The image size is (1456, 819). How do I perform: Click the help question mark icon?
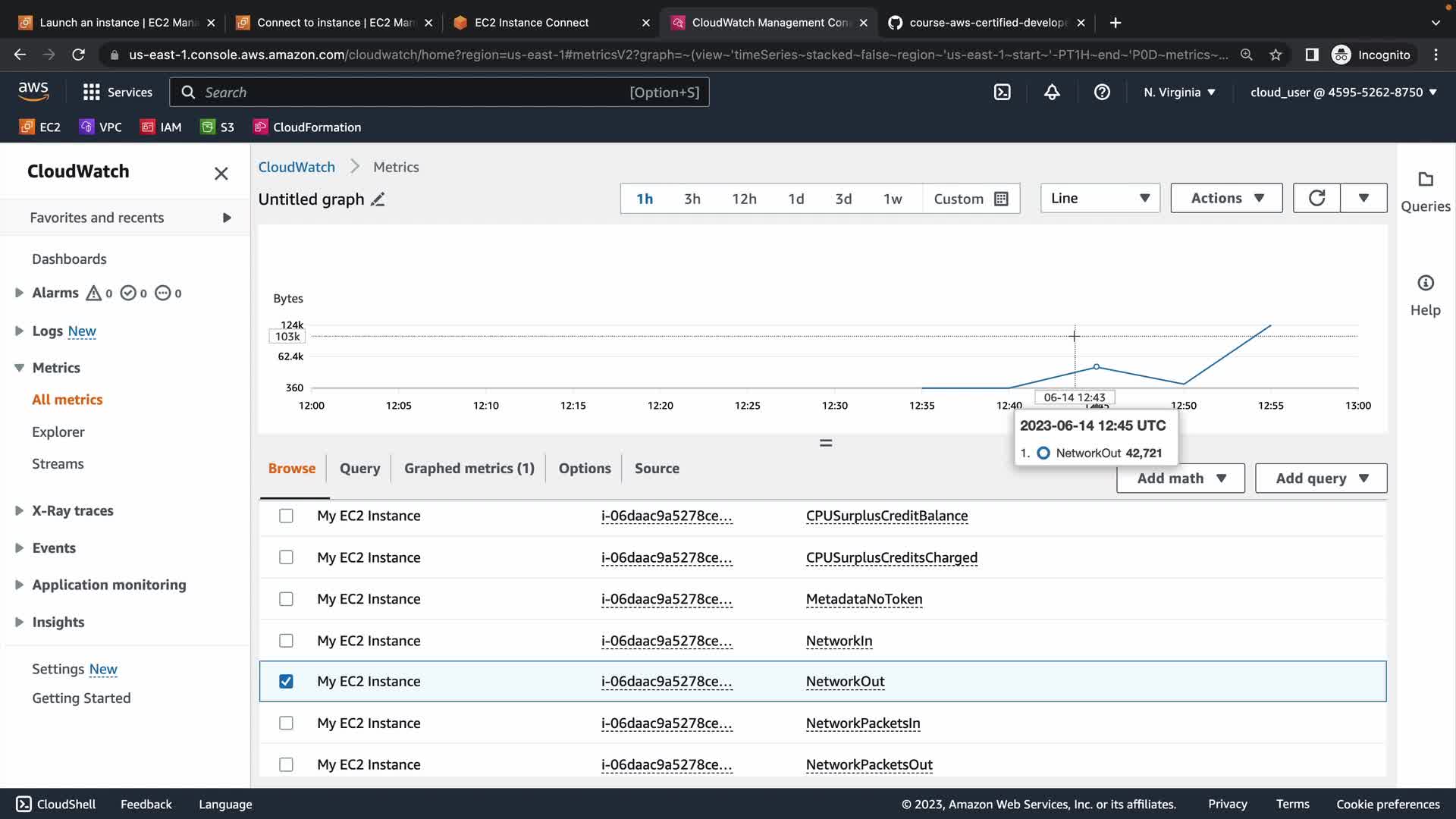coord(1102,92)
